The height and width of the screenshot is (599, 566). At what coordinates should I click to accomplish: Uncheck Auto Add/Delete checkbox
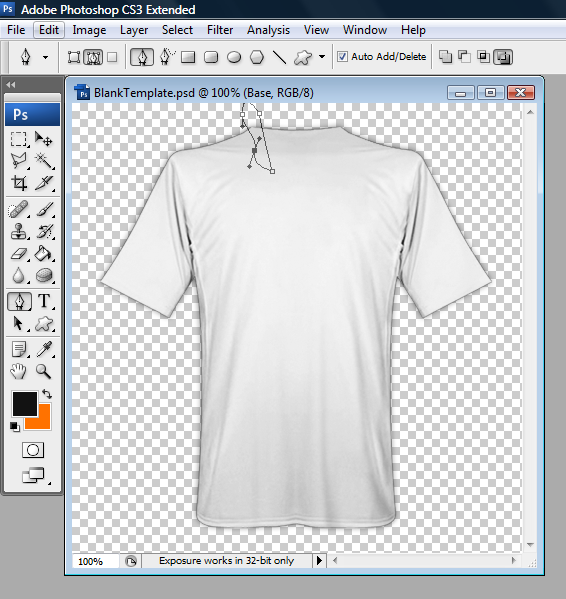[342, 57]
